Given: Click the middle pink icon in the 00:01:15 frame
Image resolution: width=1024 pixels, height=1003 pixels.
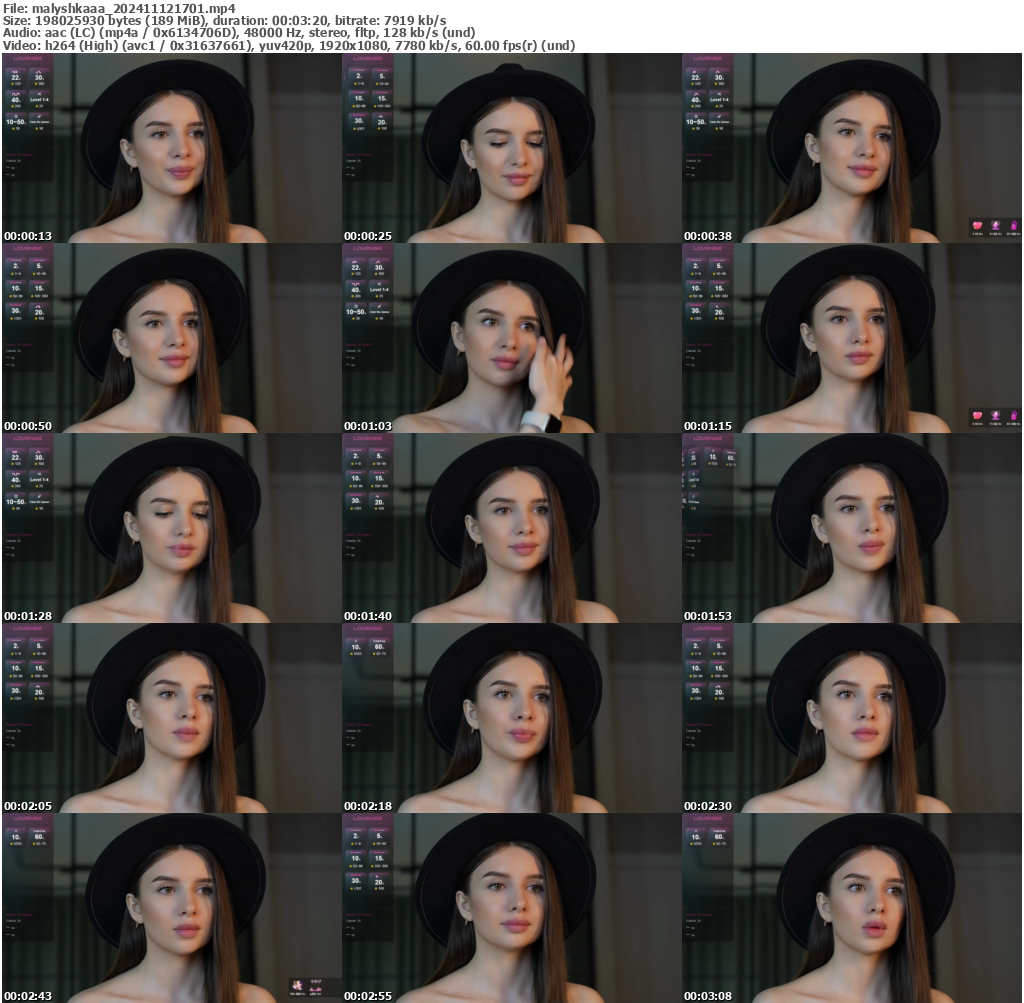Looking at the screenshot, I should (x=996, y=416).
